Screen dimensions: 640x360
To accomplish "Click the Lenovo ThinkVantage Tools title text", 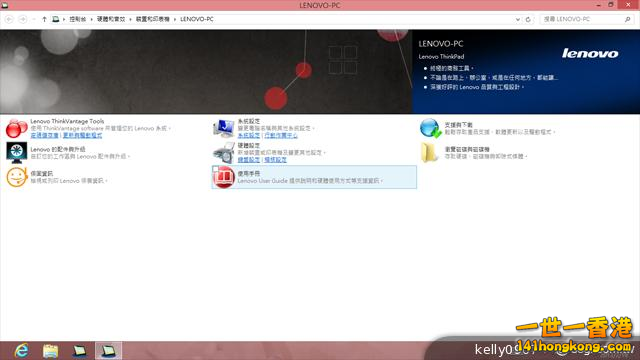I will pos(67,121).
